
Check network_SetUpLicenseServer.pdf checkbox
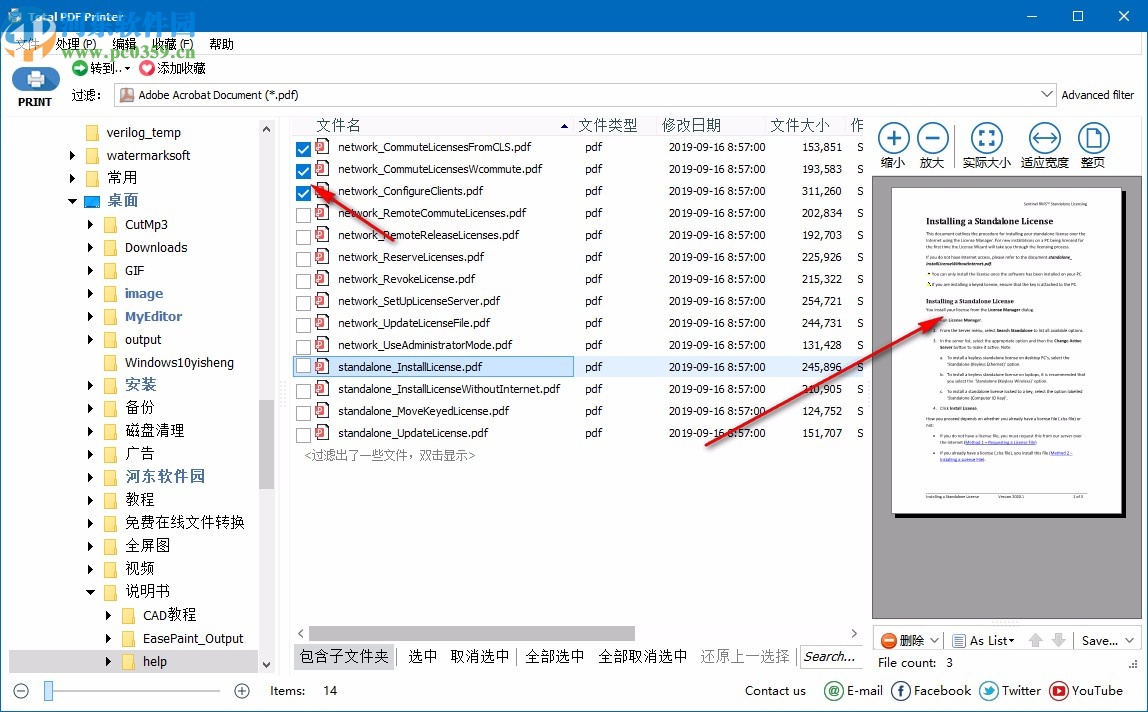click(x=303, y=303)
